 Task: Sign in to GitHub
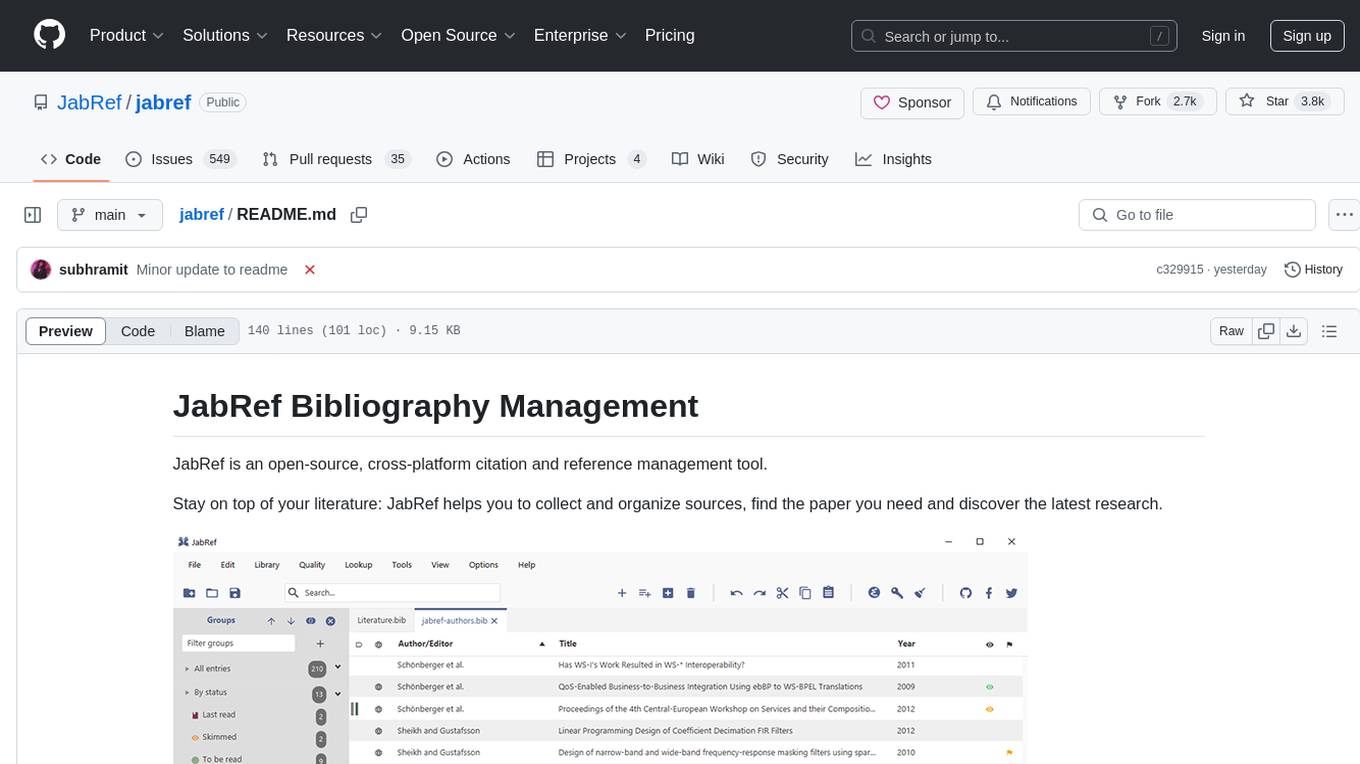pos(1223,36)
